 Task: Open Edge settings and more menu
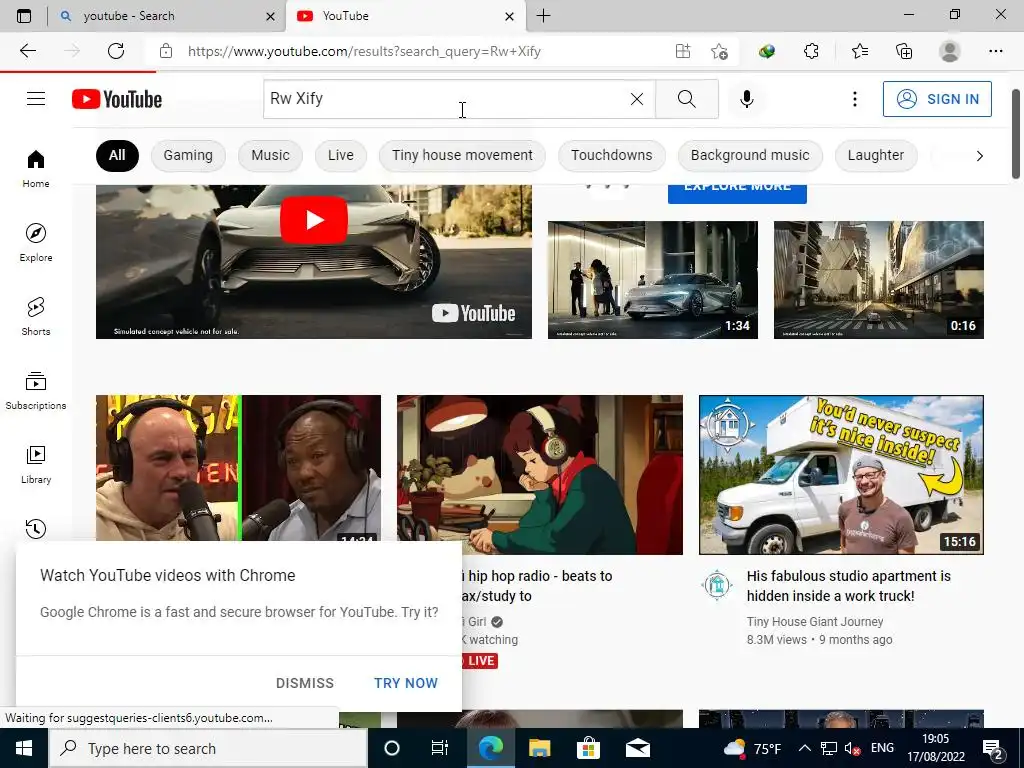[x=995, y=51]
